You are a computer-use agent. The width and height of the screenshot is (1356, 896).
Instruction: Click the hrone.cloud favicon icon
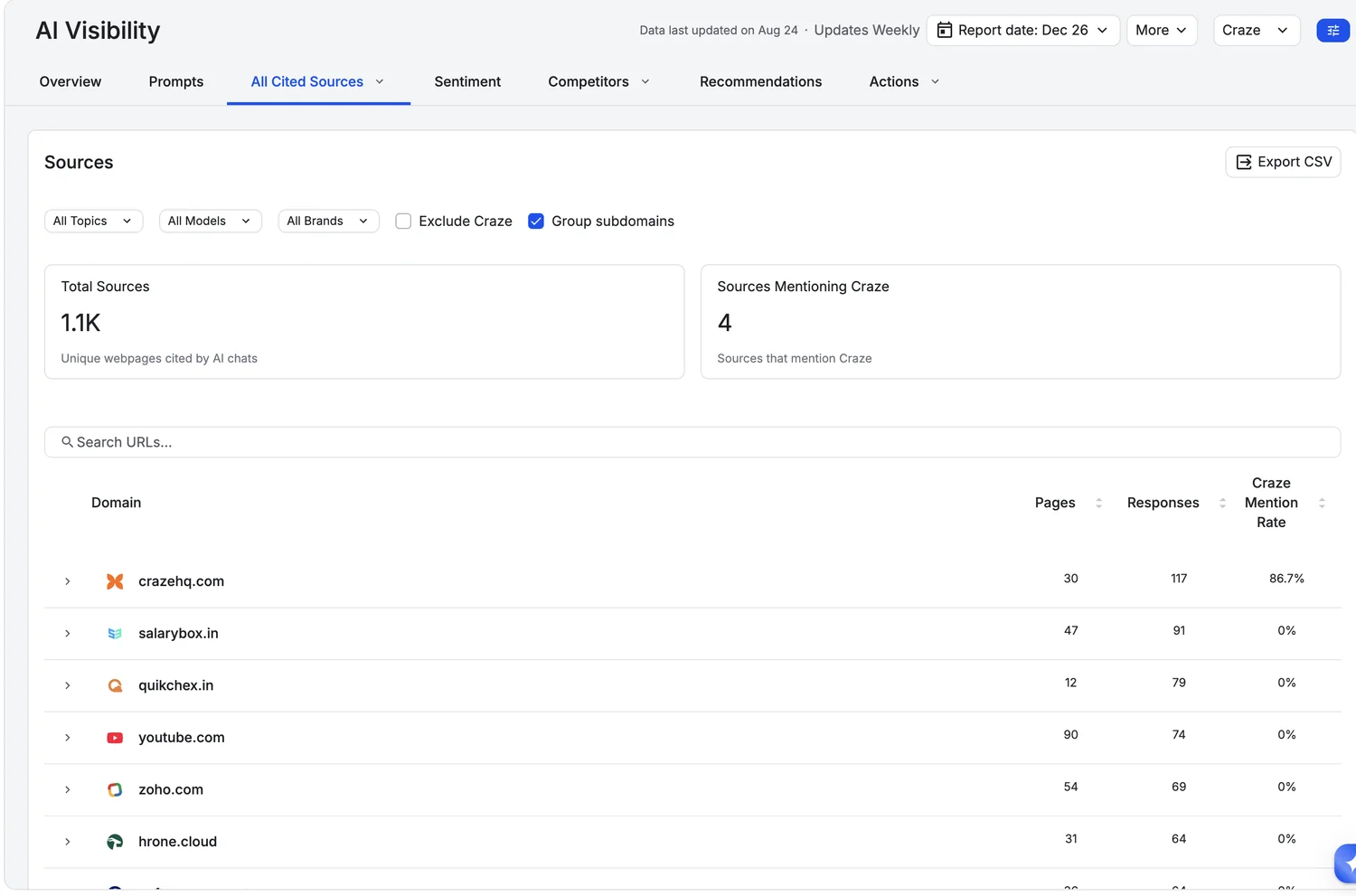click(x=115, y=842)
